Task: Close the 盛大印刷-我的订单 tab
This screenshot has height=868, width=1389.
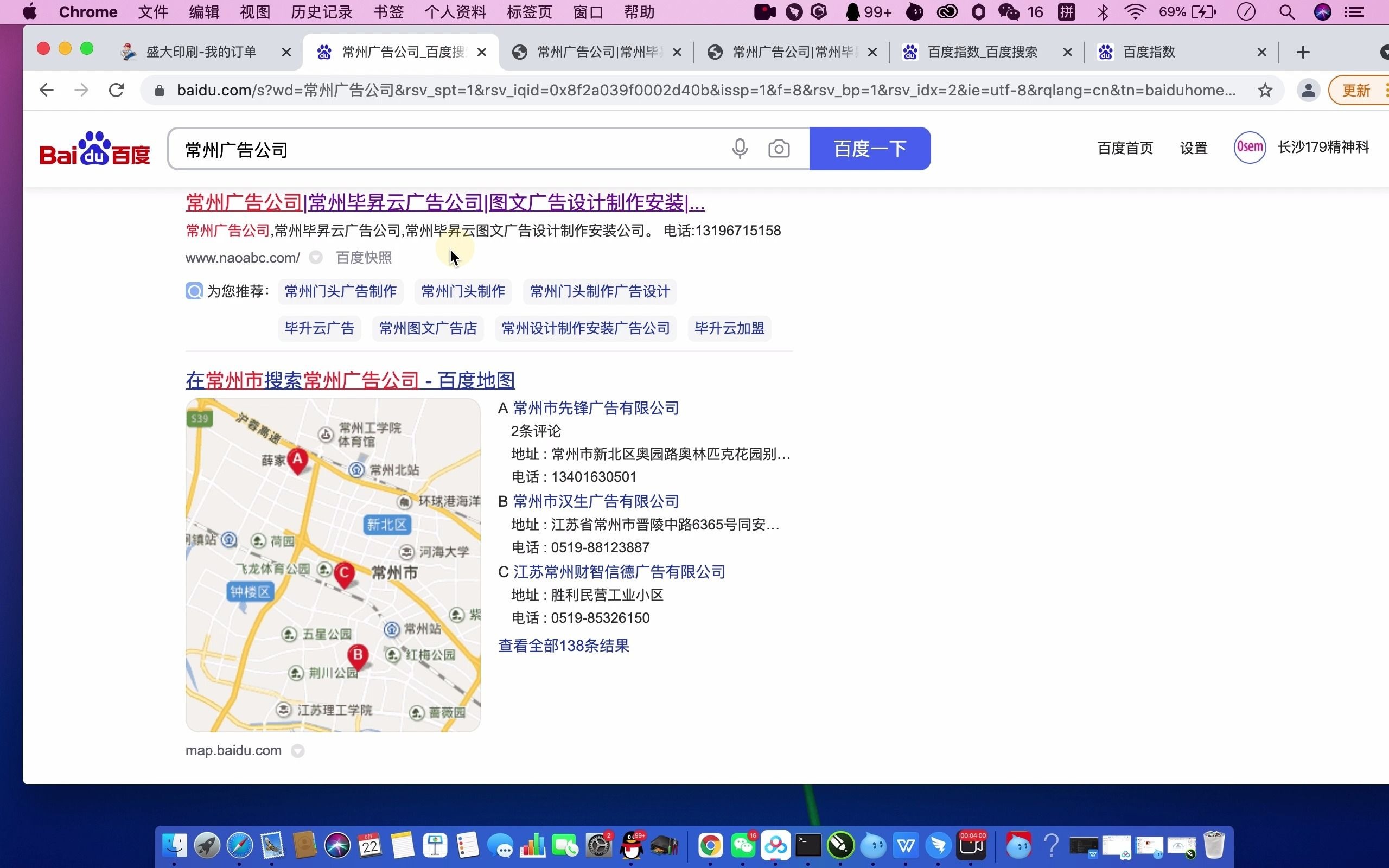Action: [286, 52]
